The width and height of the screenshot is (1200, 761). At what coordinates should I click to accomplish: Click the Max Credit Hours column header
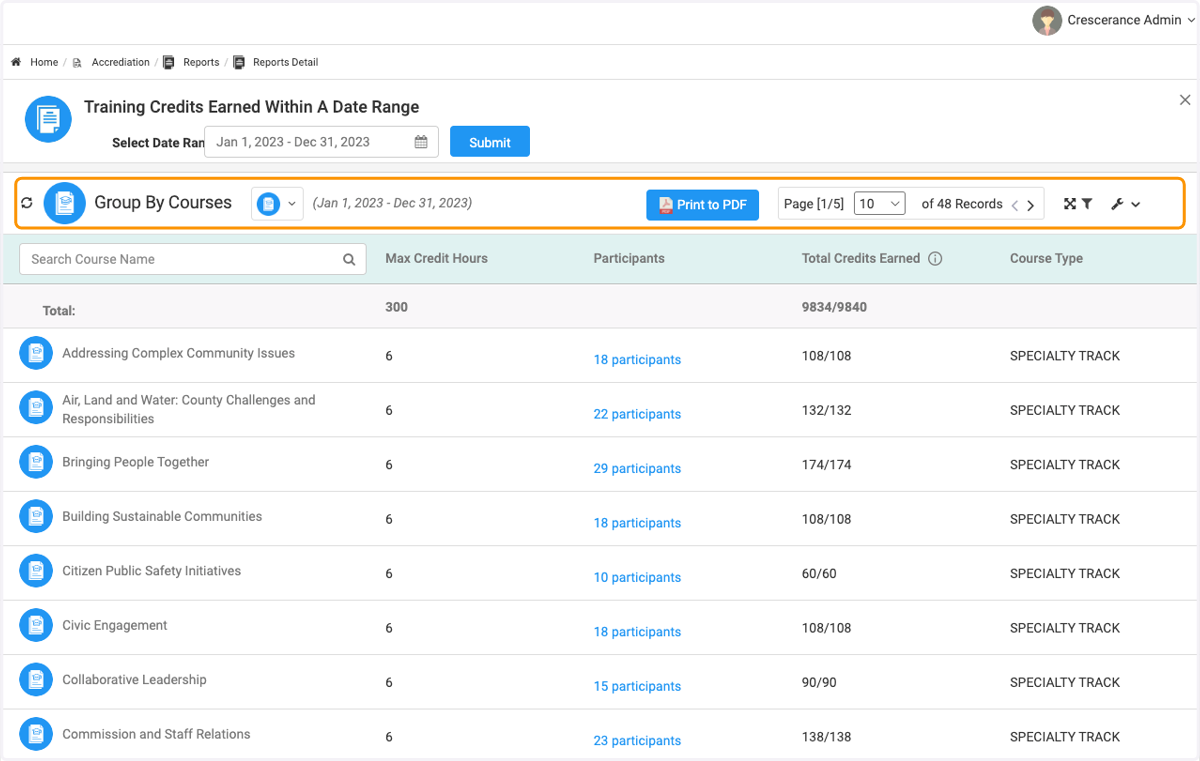437,258
